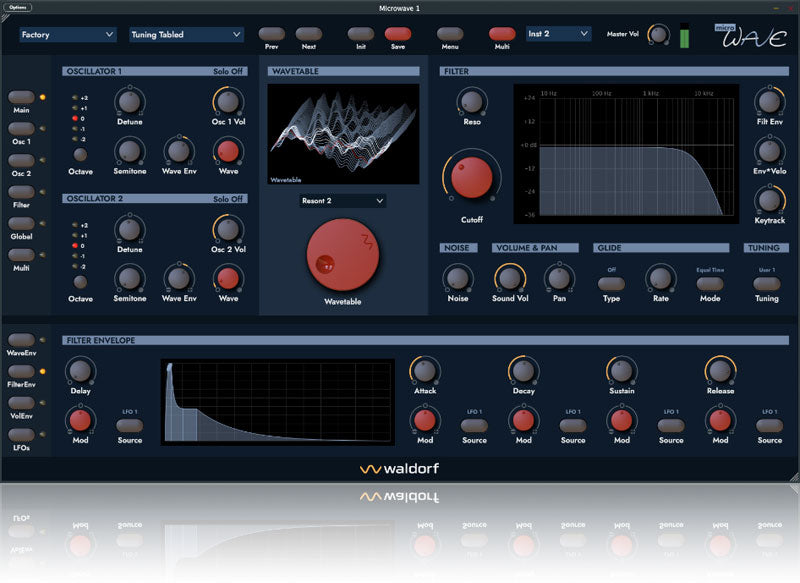
Task: Click the Filter Envelope Release knob
Action: click(720, 371)
